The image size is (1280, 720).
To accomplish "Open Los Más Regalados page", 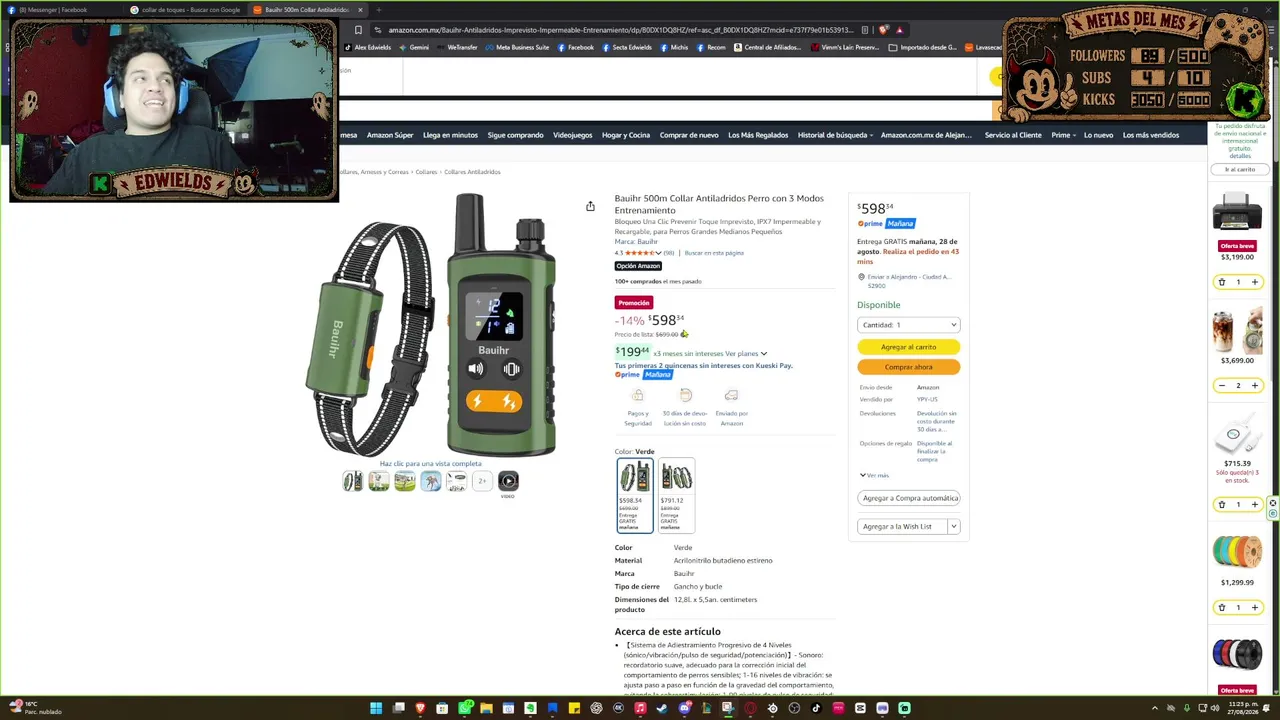I will pos(758,135).
